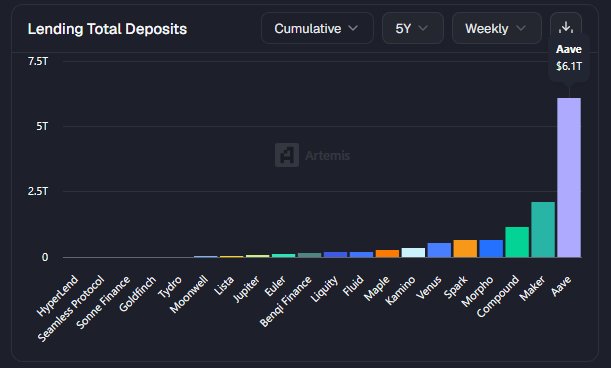Open the Cumulative dropdown
The width and height of the screenshot is (611, 368).
click(317, 28)
